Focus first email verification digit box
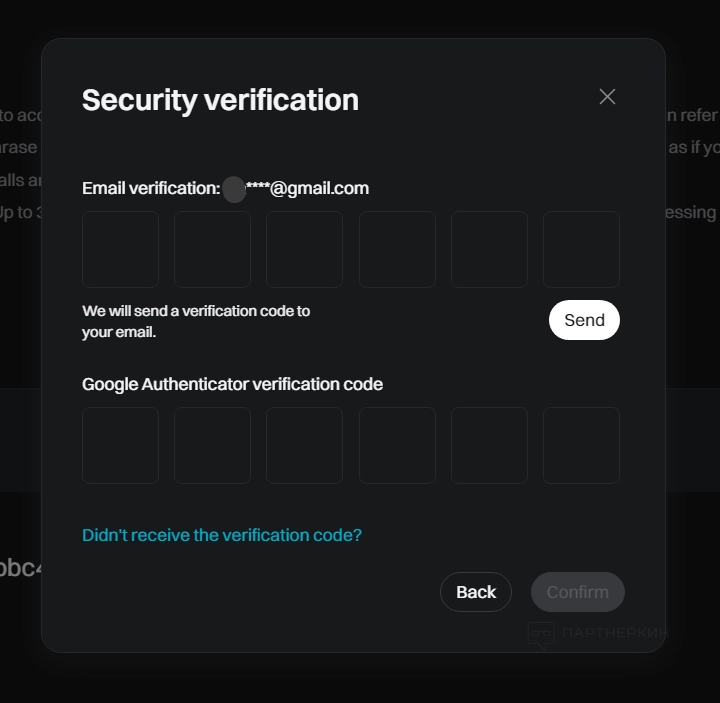This screenshot has width=720, height=703. tap(120, 249)
